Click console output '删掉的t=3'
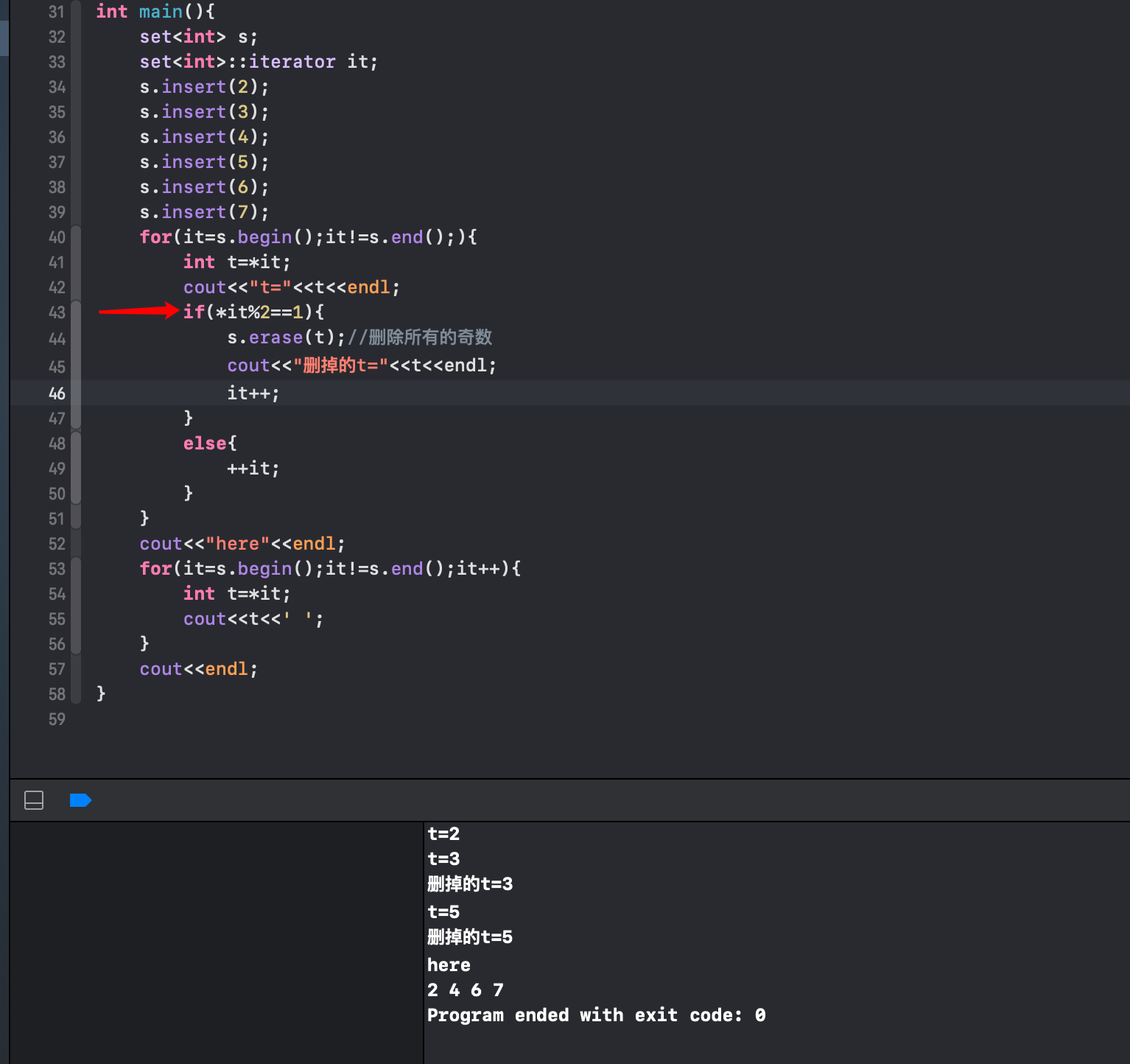 coord(470,884)
